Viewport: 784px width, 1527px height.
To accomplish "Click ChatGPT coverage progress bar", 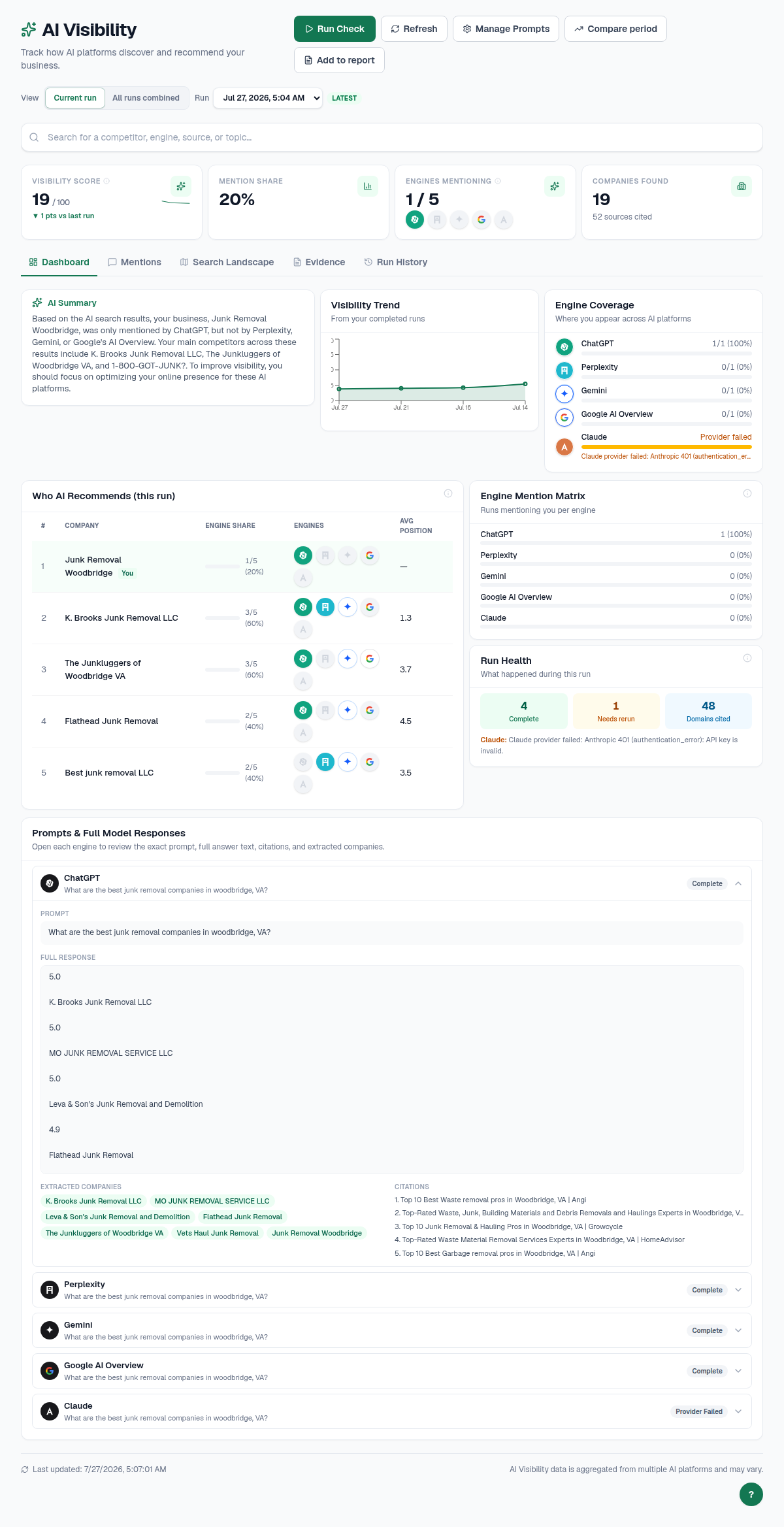I will tap(666, 353).
